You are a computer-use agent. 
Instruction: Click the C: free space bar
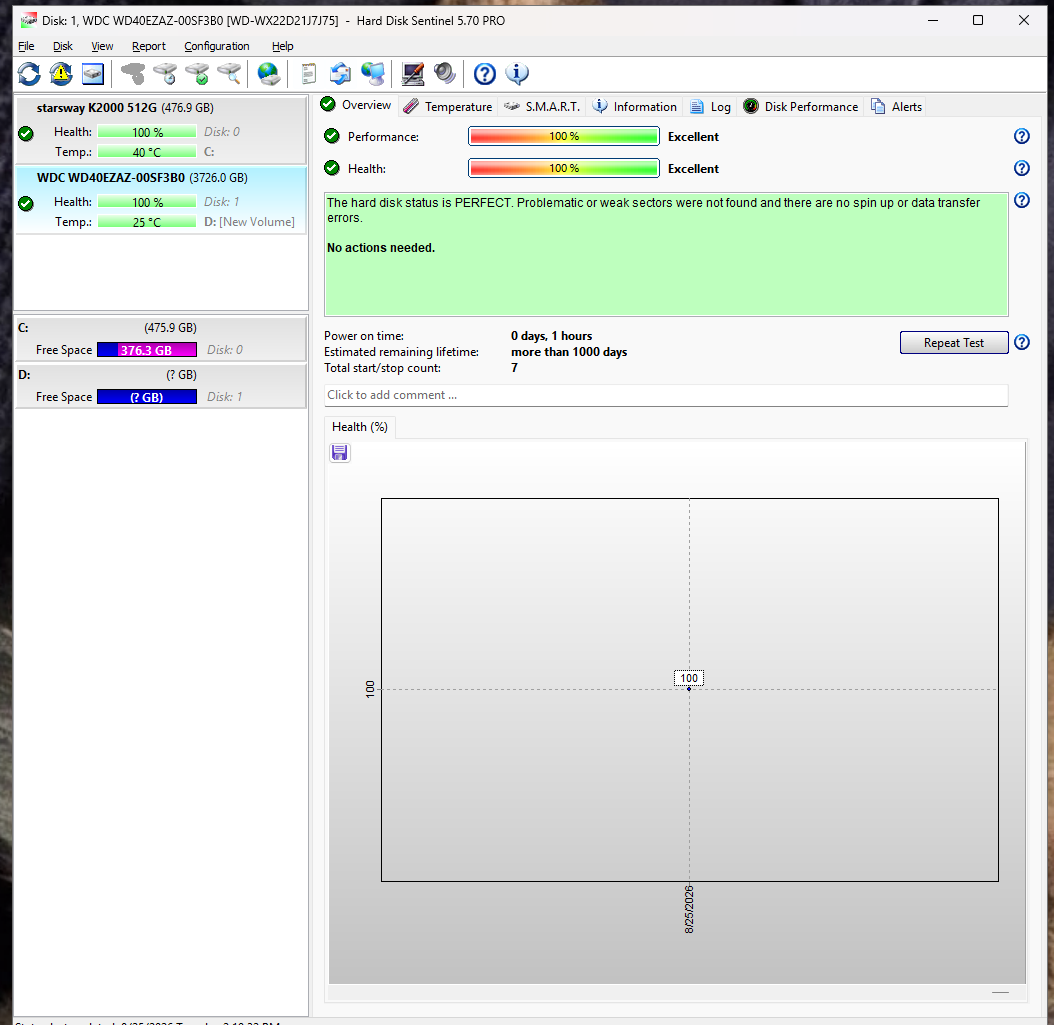[x=147, y=350]
